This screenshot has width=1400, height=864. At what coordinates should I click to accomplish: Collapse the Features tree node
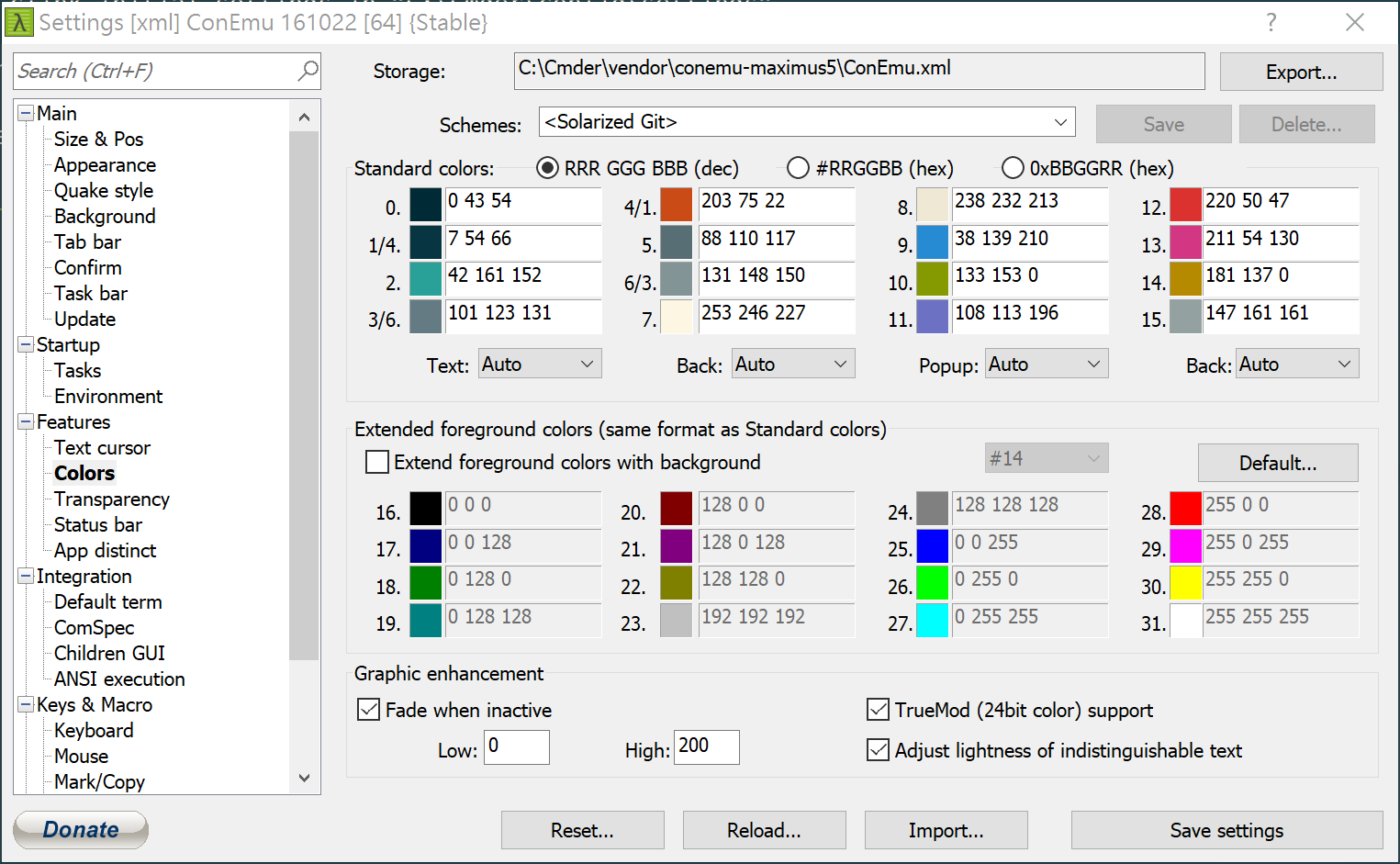26,422
